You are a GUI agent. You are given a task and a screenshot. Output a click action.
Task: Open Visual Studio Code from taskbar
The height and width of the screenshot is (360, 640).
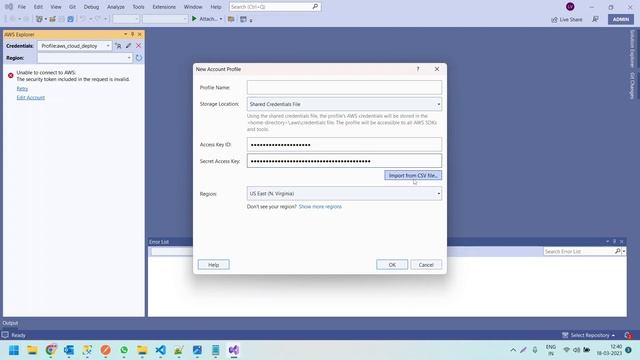coord(160,350)
